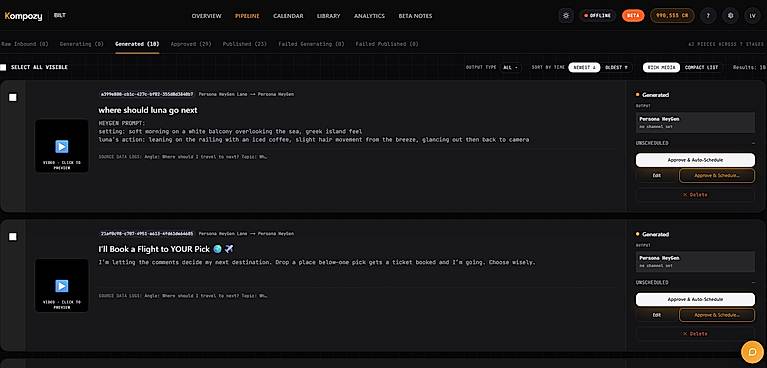Approve & Auto-Schedule the luna post

point(695,160)
